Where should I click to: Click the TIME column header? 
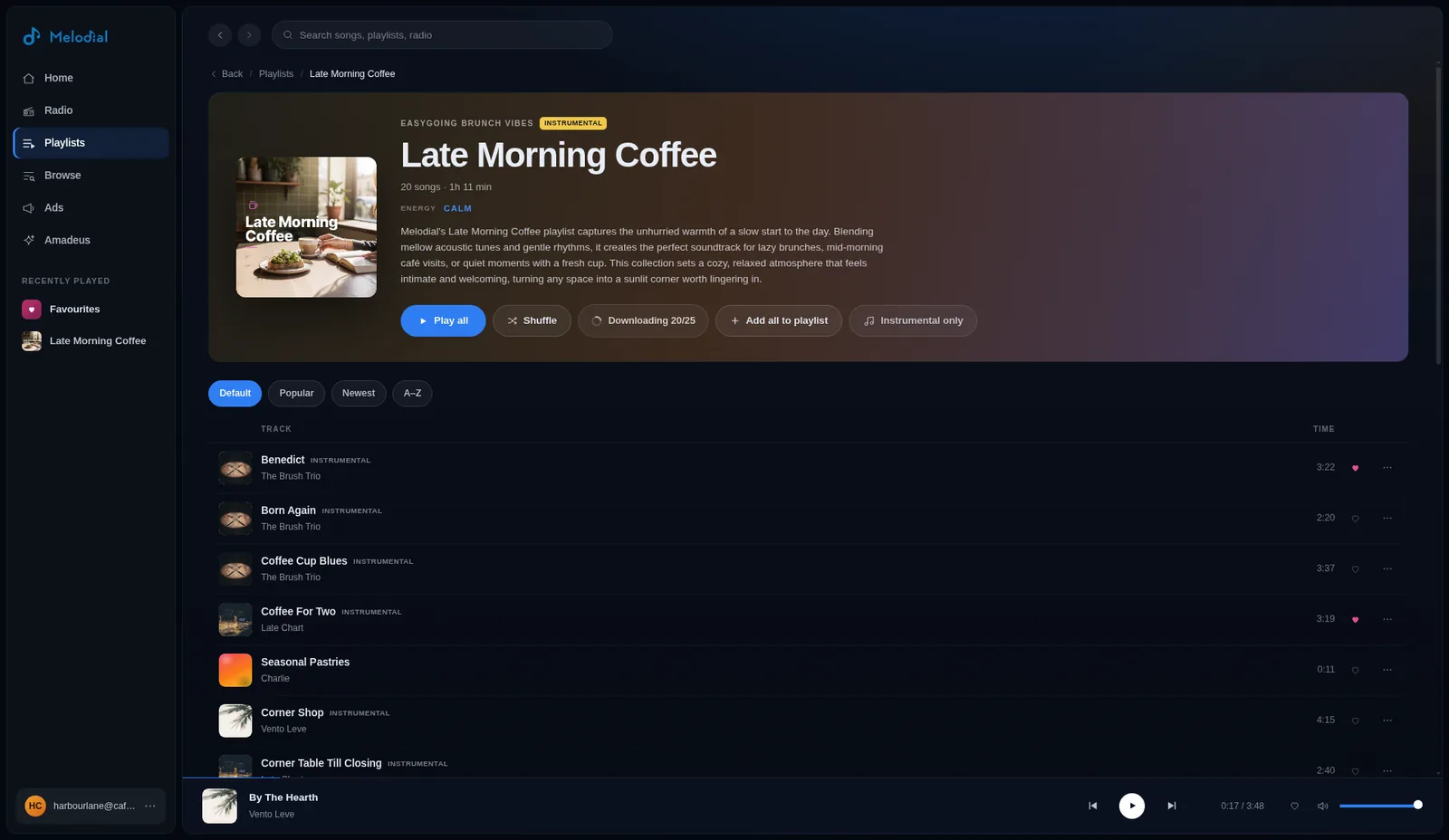click(x=1324, y=429)
